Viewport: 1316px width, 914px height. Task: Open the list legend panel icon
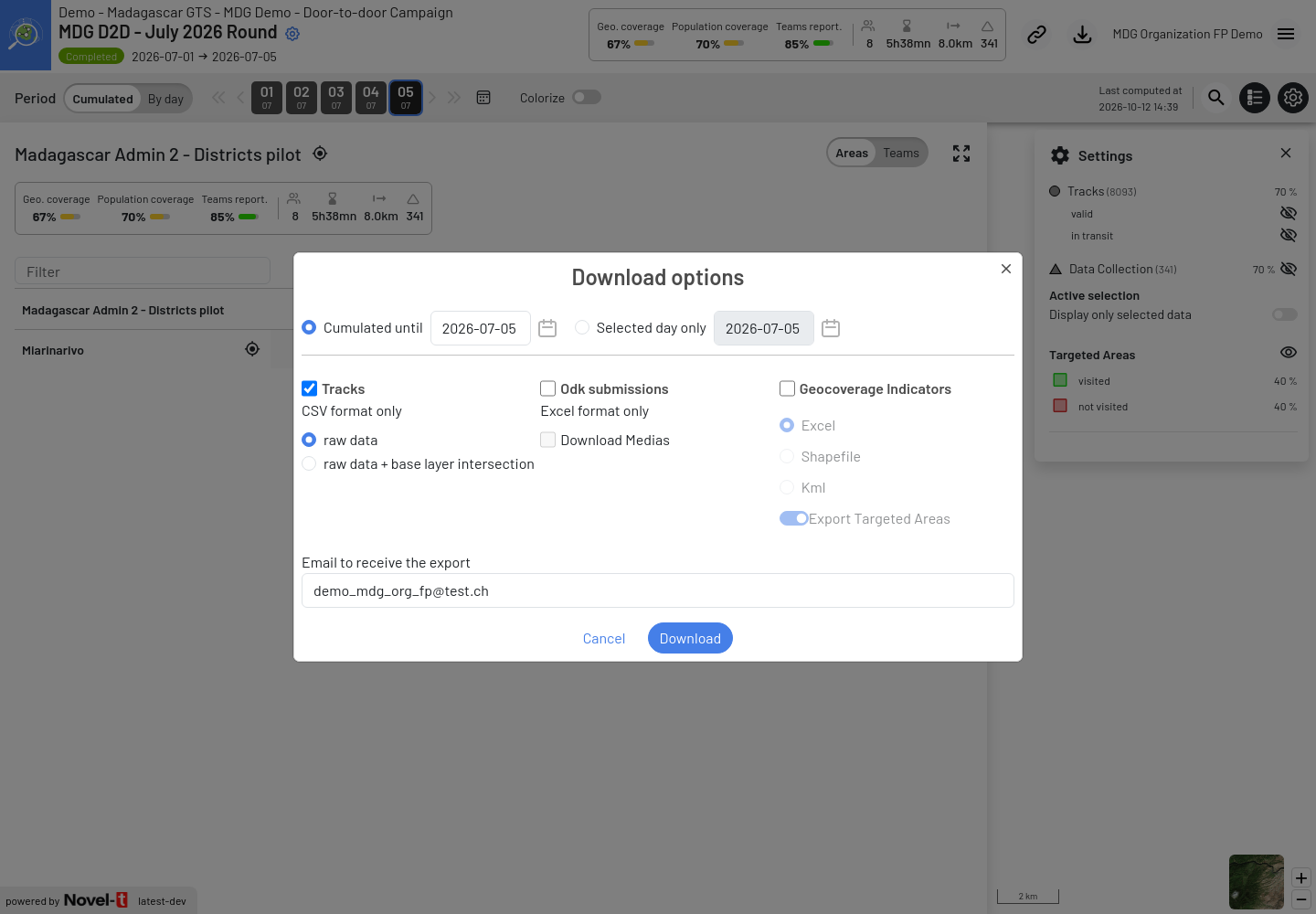click(1255, 98)
